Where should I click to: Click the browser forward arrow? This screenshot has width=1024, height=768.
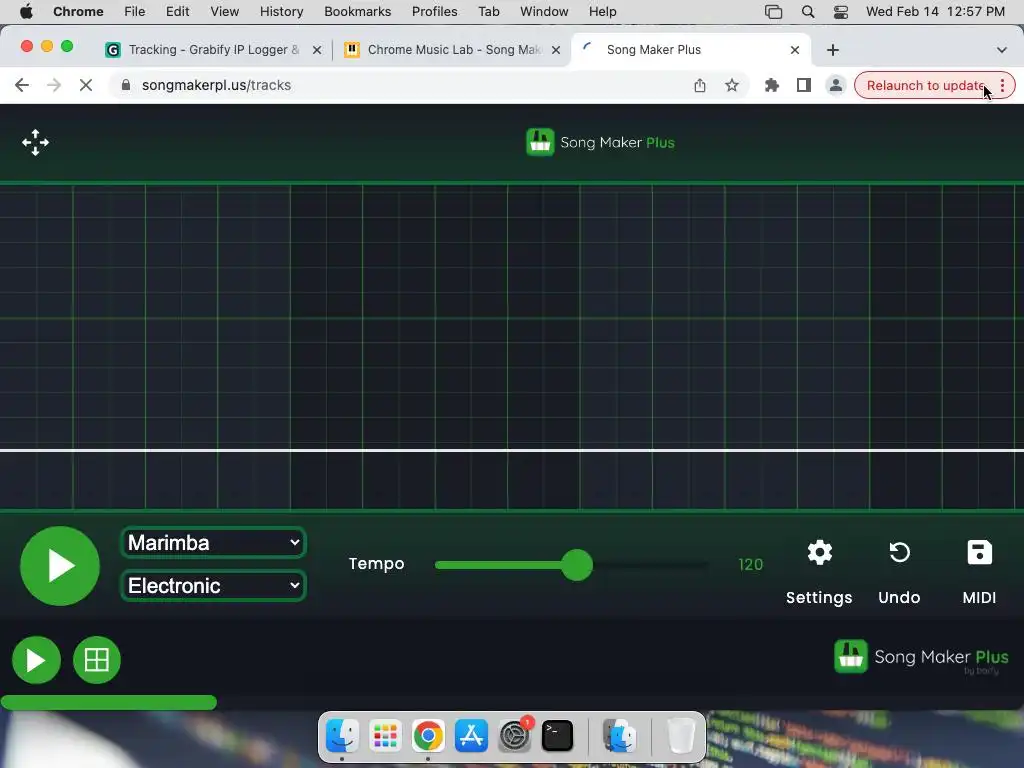tap(54, 85)
